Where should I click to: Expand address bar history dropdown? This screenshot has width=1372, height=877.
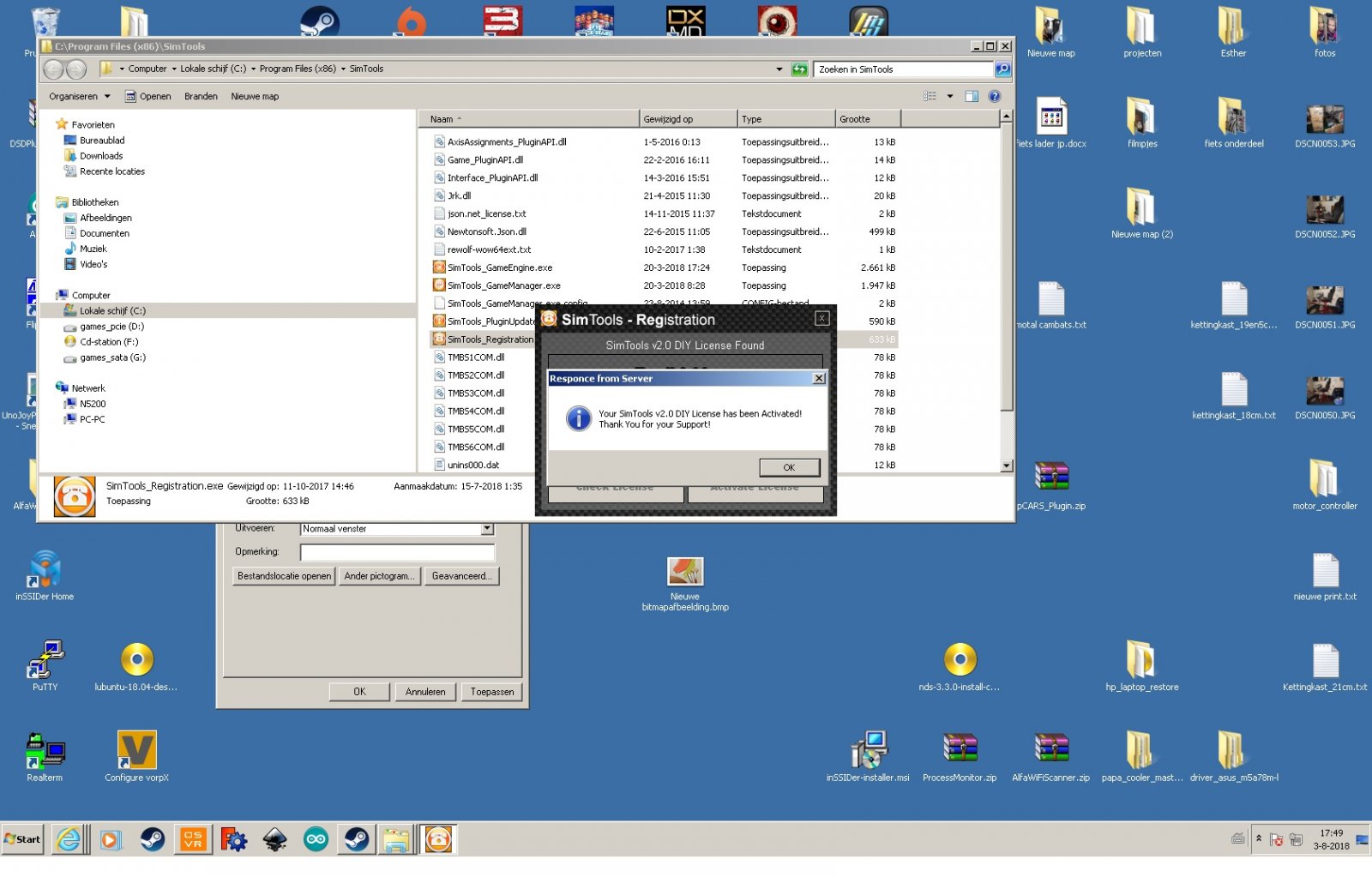(779, 69)
